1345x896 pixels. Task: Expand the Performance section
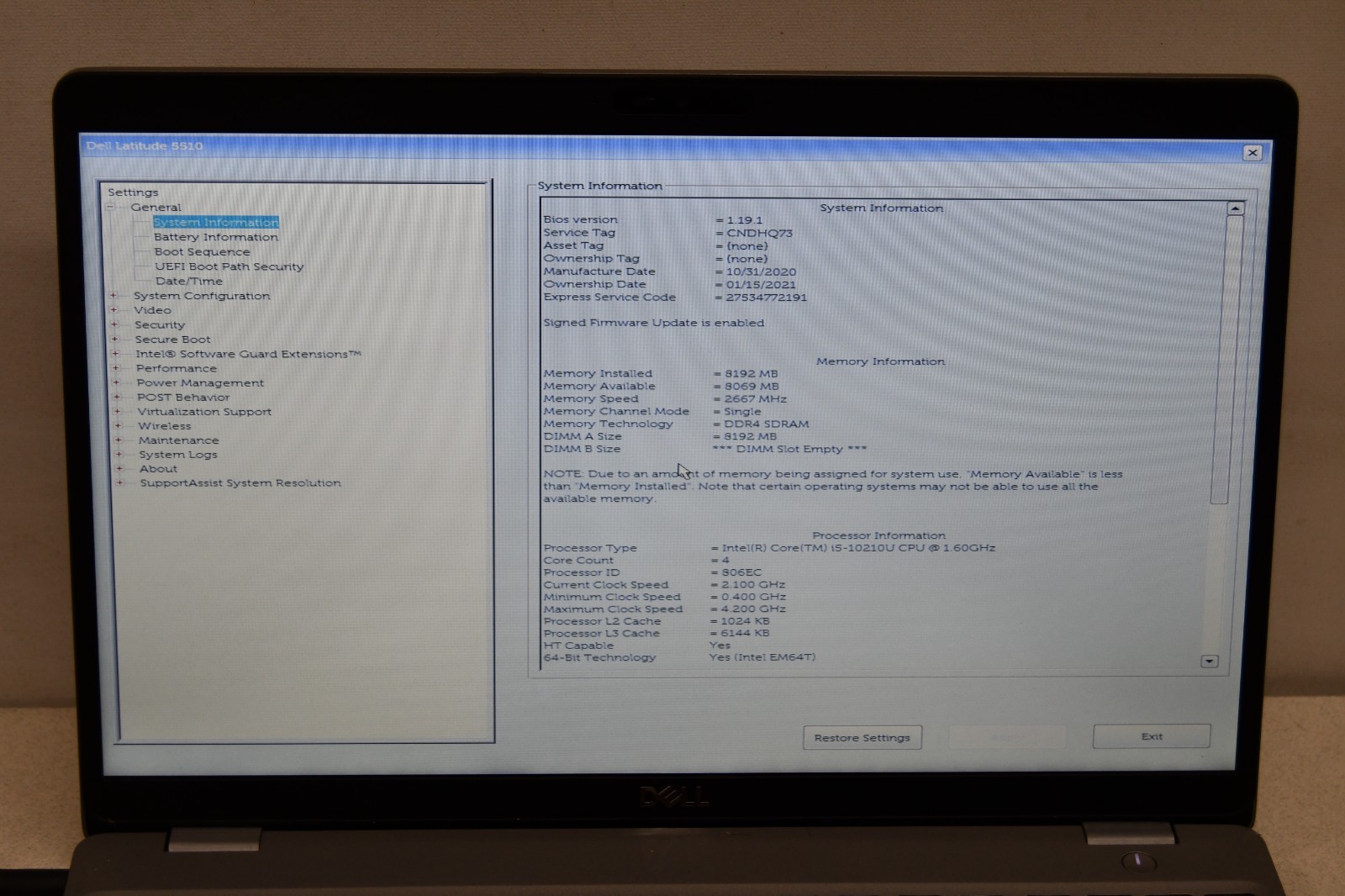(x=116, y=367)
